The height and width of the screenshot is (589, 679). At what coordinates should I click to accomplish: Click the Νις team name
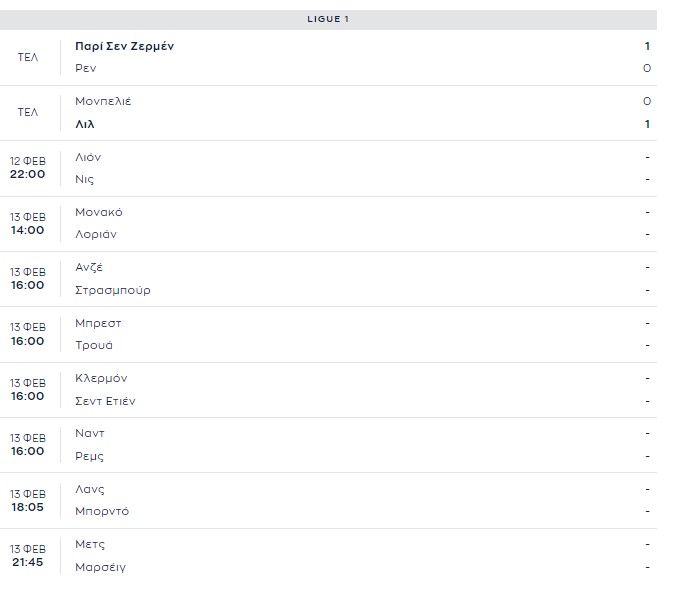coord(84,179)
